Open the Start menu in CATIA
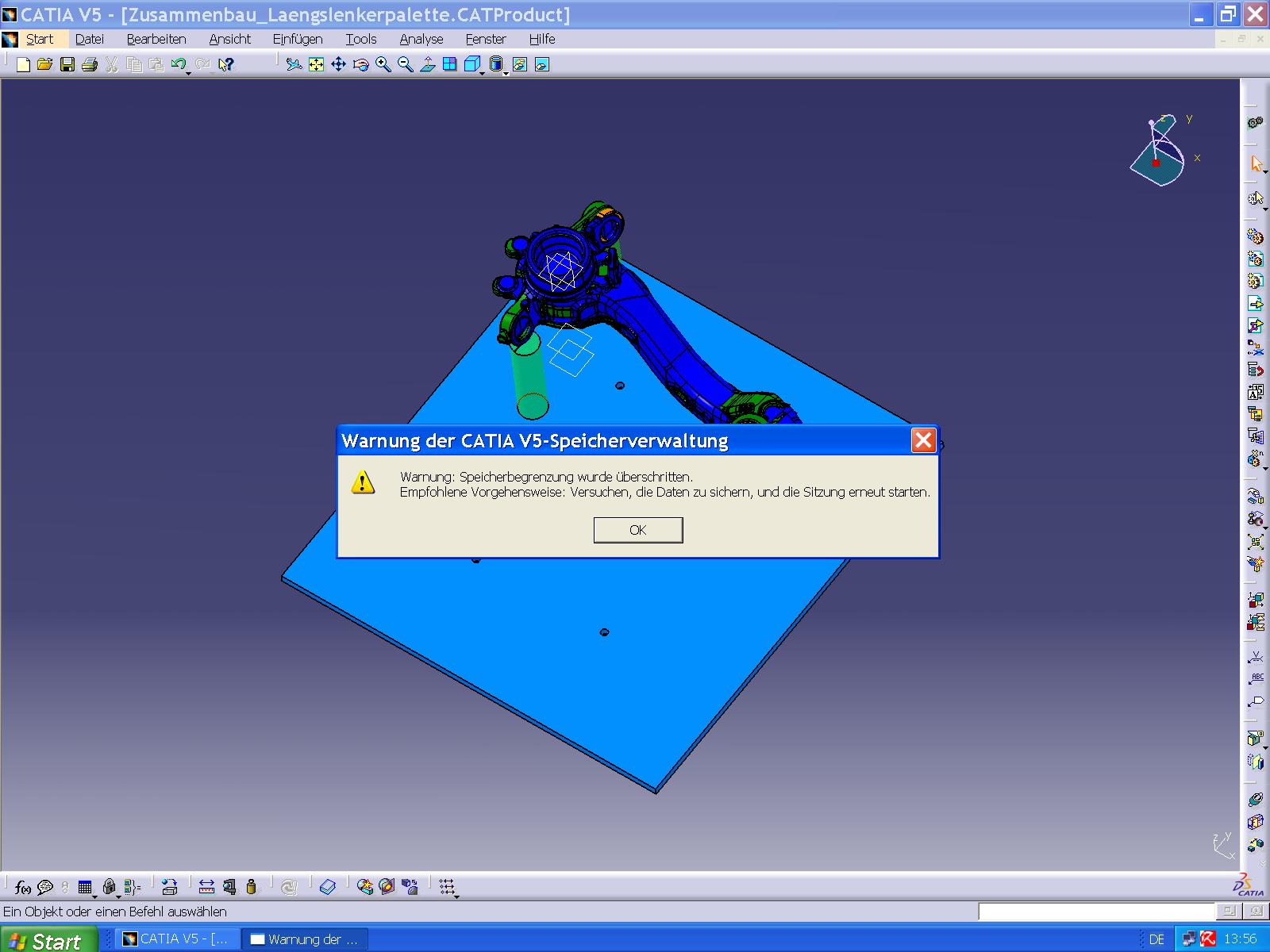1270x952 pixels. click(40, 39)
